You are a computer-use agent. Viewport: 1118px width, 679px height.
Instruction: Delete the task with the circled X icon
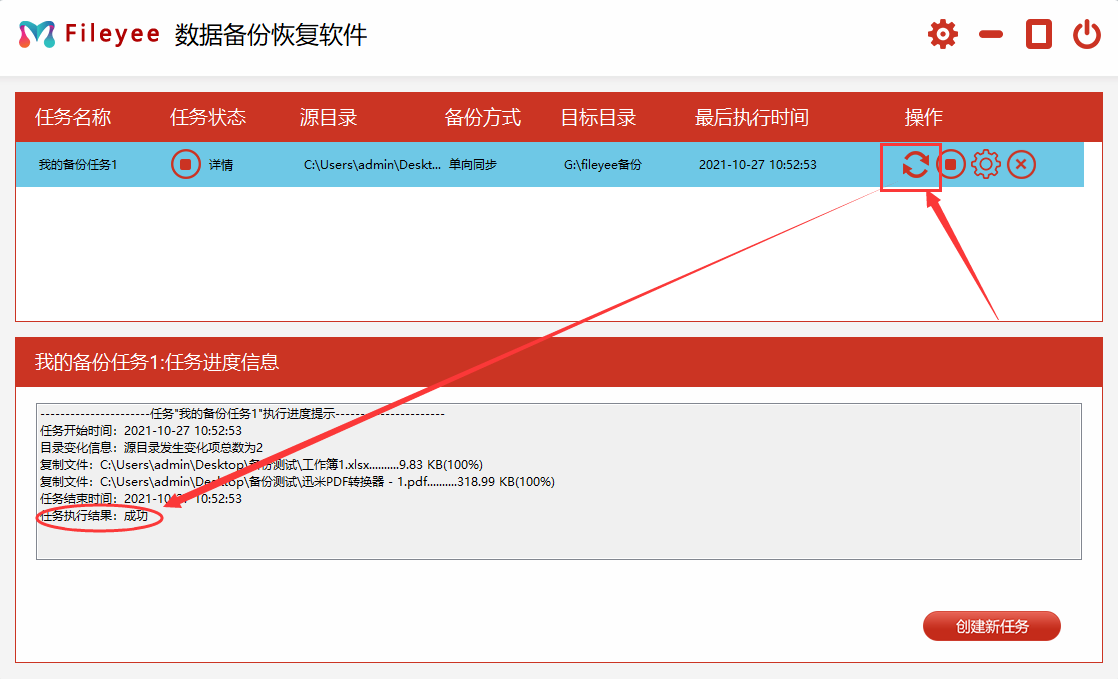point(1021,164)
